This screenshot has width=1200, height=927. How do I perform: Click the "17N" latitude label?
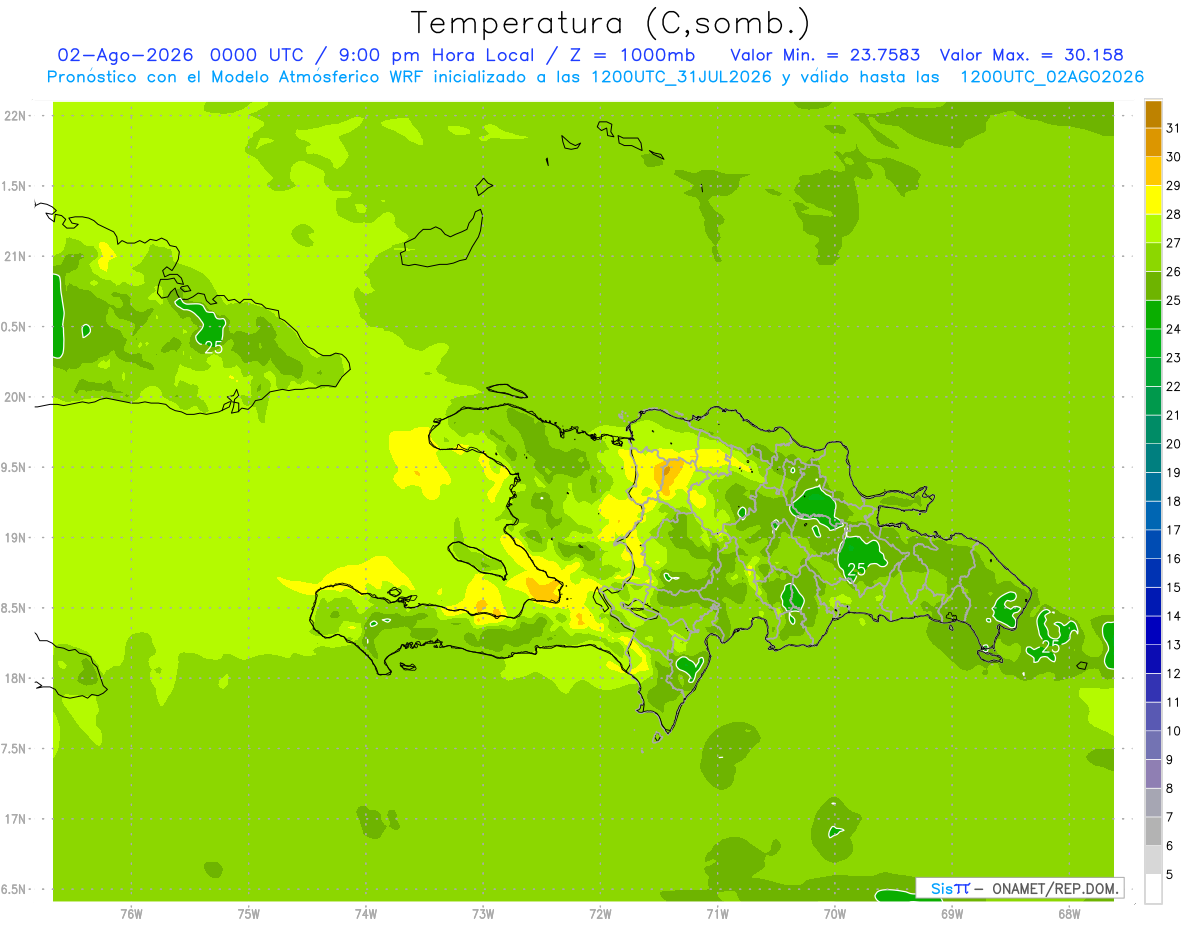15,819
